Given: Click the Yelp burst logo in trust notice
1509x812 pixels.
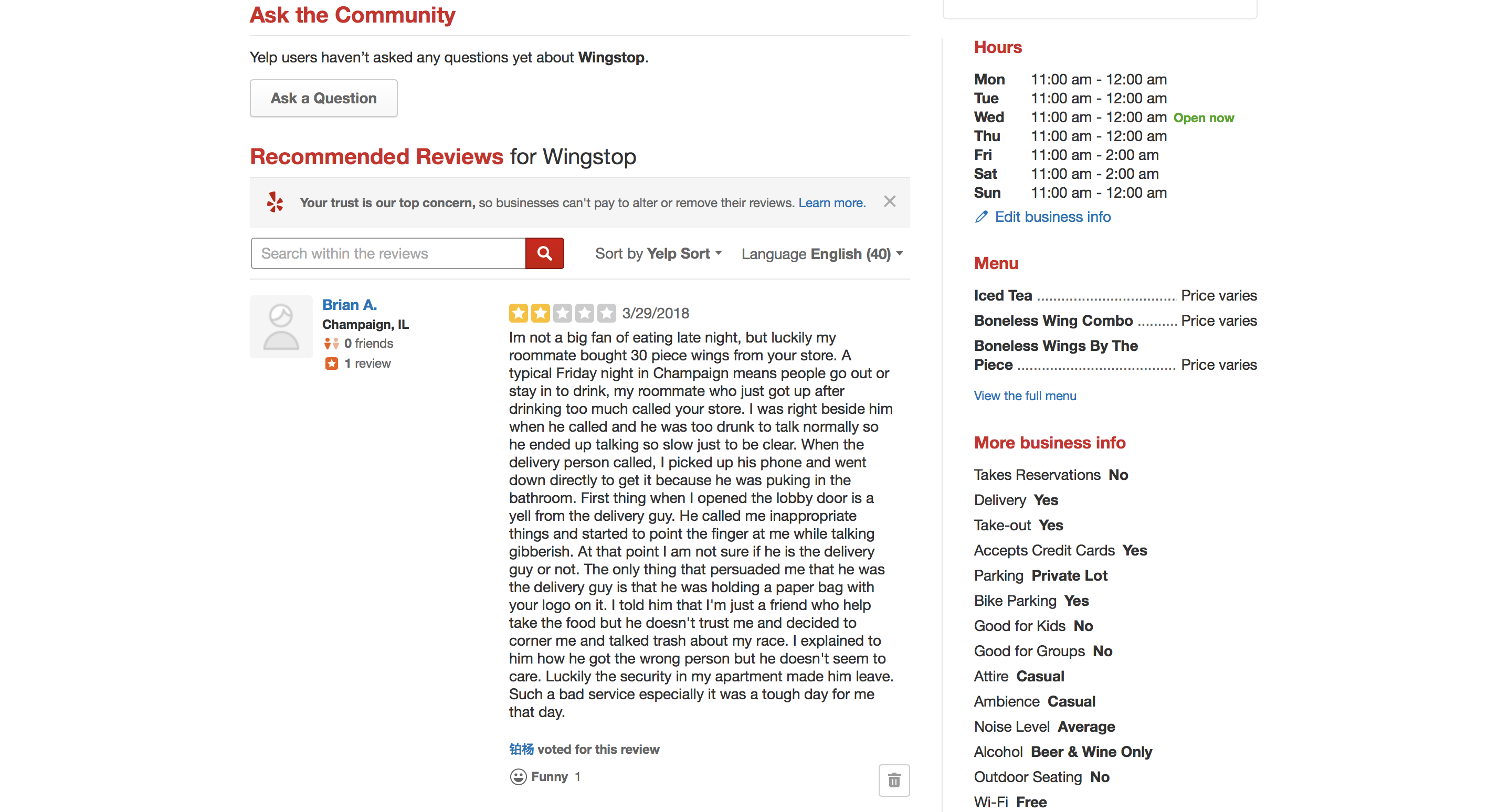Looking at the screenshot, I should click(275, 202).
